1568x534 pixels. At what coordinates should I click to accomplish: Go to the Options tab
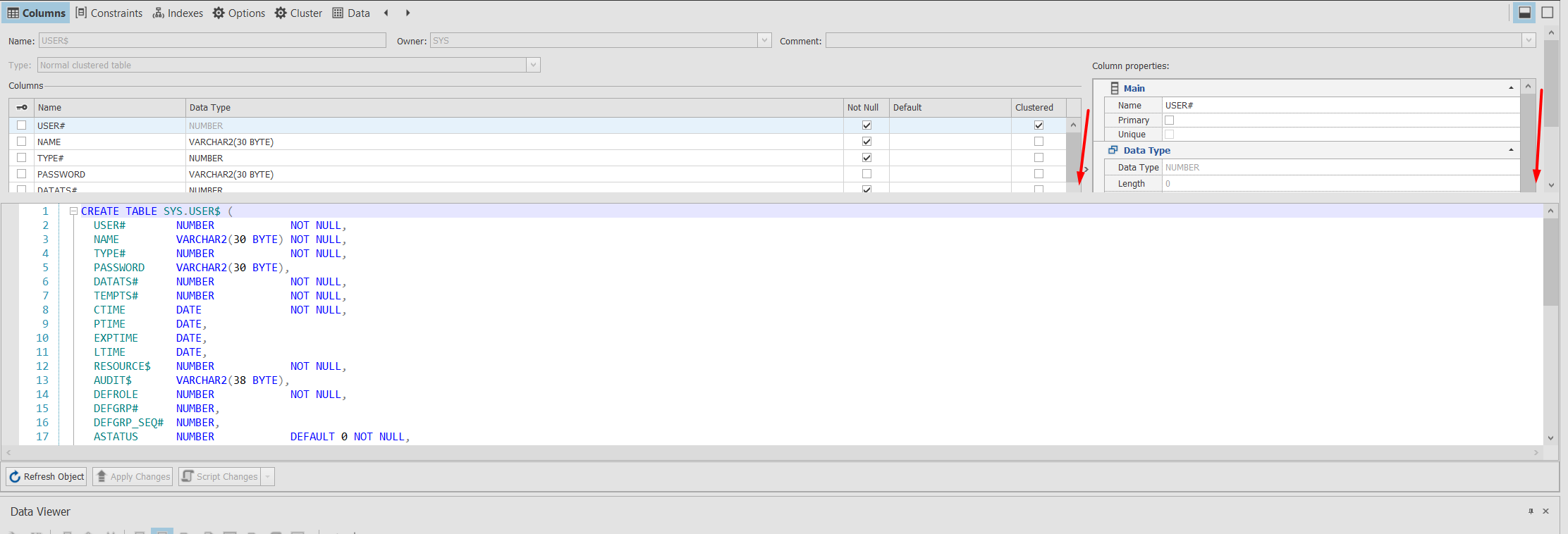[239, 13]
